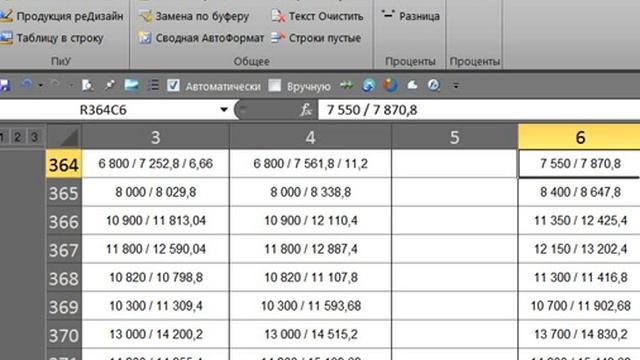Image resolution: width=640 pixels, height=360 pixels.
Task: Click the pin icon in quick access toolbar
Action: pos(109,85)
